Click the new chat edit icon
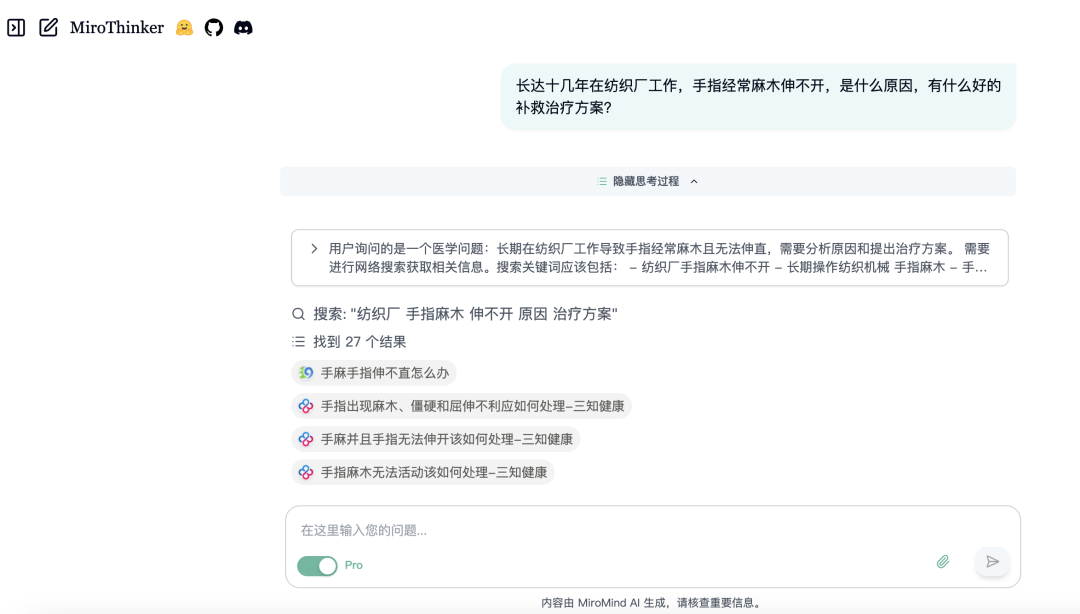The image size is (1080, 614). [x=48, y=28]
